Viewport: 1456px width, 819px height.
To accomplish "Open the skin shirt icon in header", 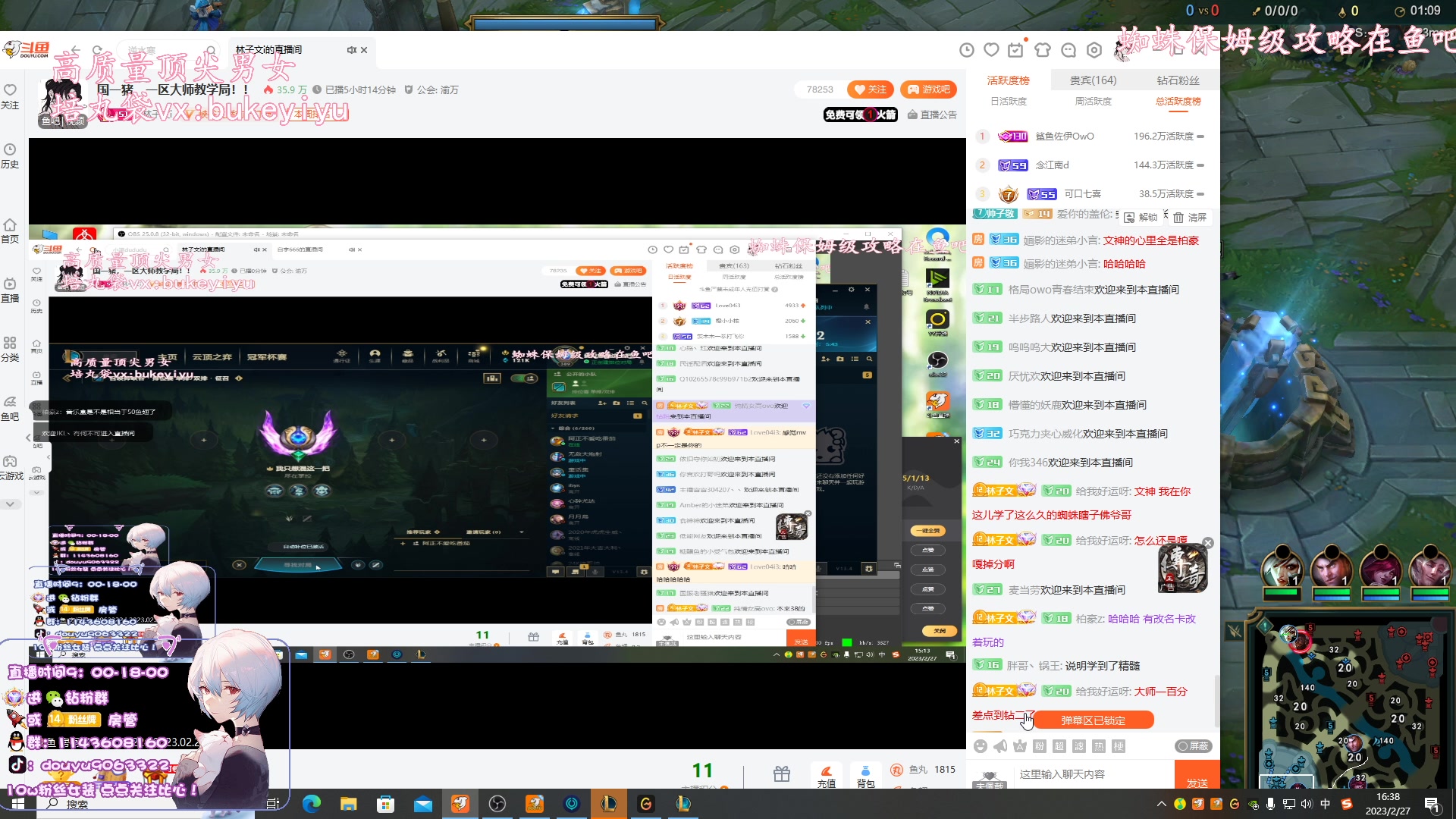I will point(1042,50).
